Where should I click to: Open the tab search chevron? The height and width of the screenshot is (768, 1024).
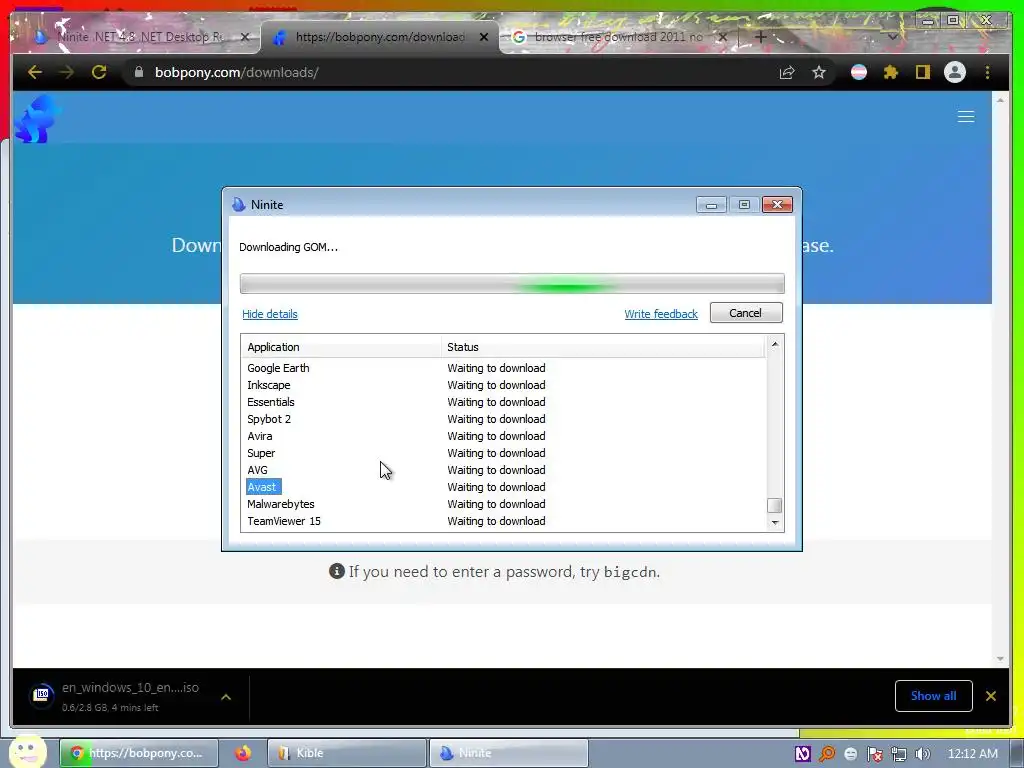tap(893, 37)
